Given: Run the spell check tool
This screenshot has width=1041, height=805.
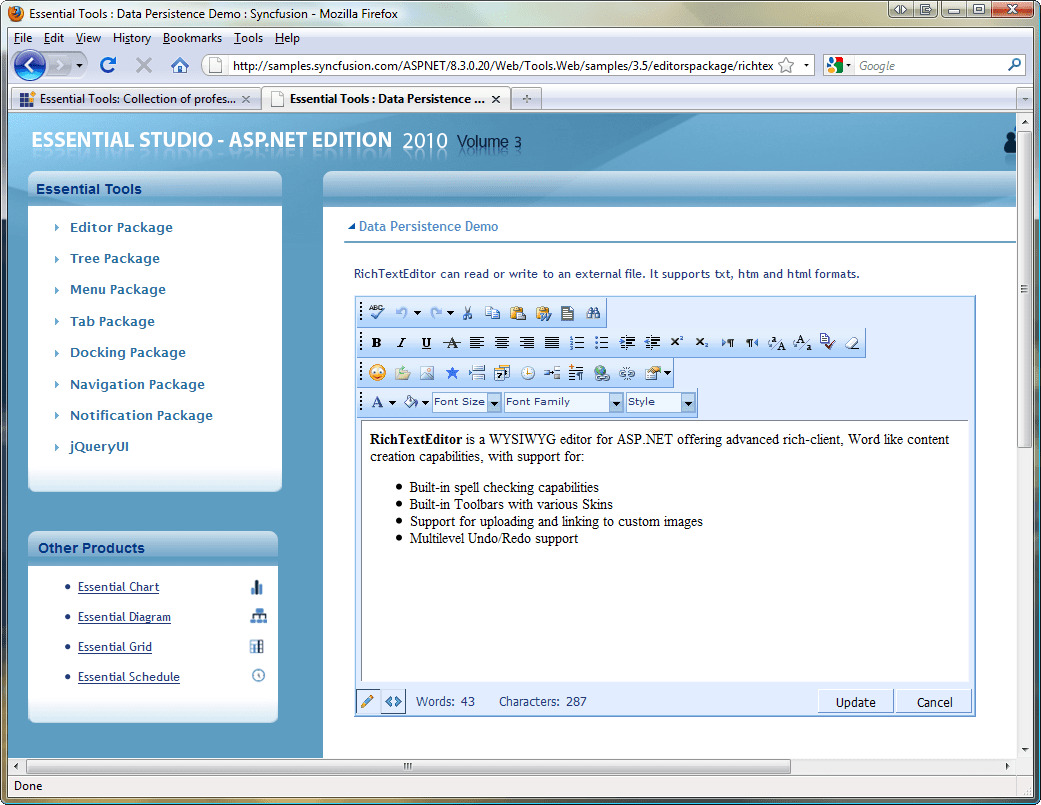Looking at the screenshot, I should tap(376, 313).
